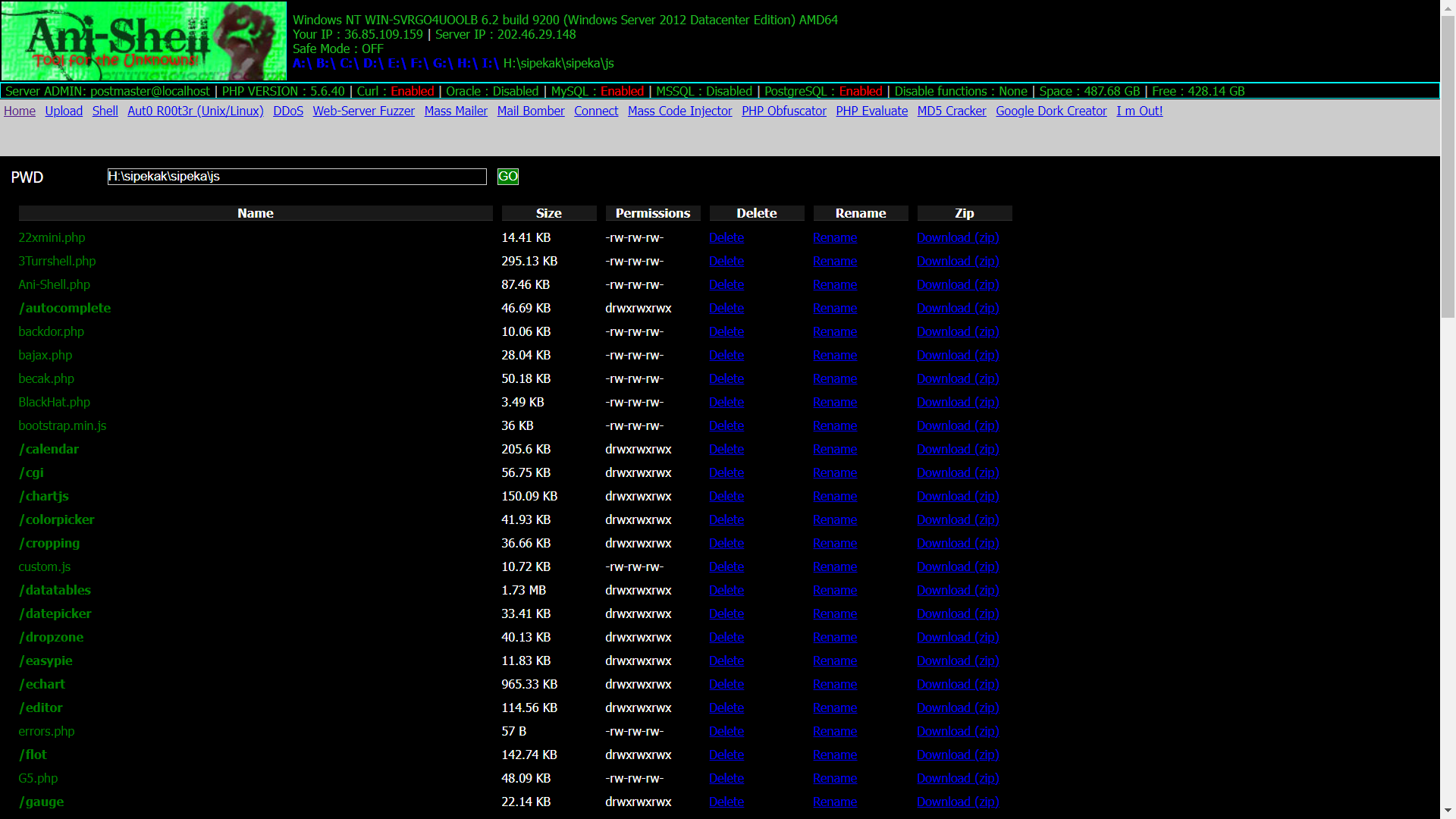
Task: Download zip of the /cgi folder
Action: (958, 472)
